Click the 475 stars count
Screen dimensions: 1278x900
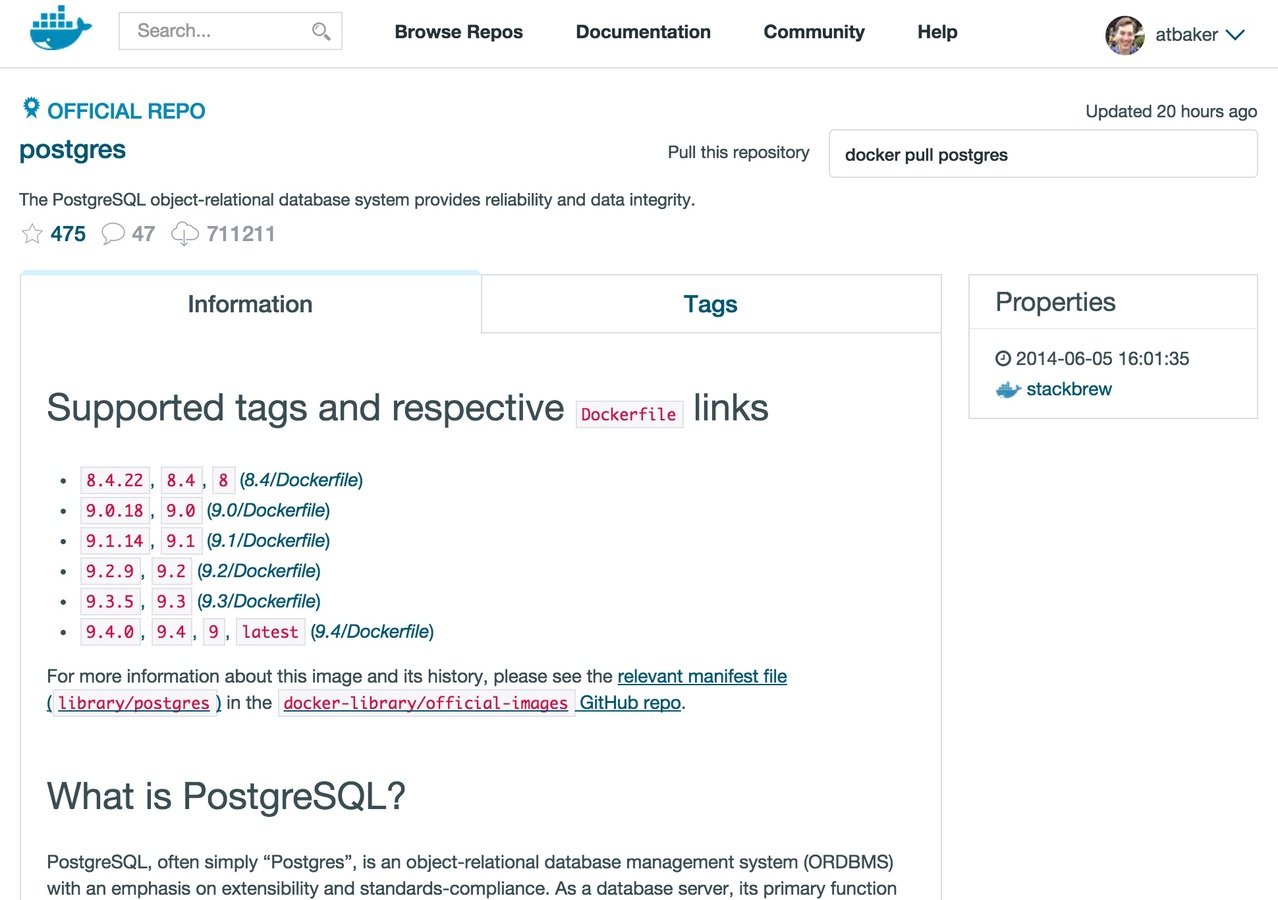pos(68,234)
